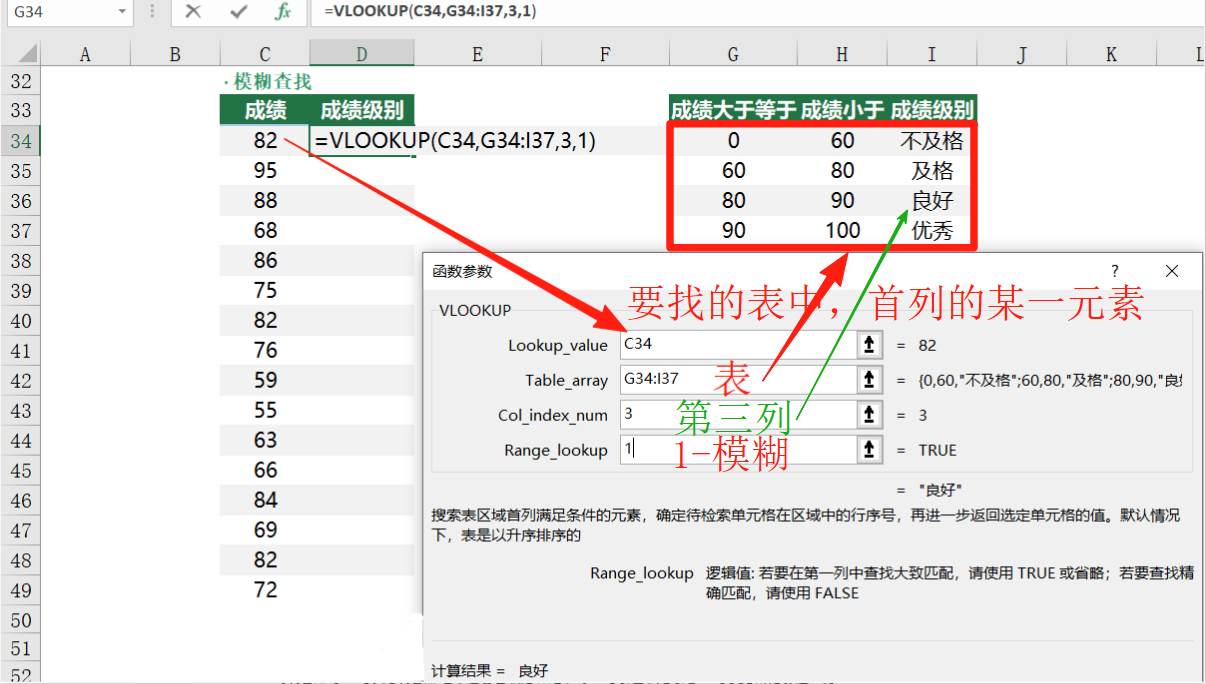Open Insert Function via the fx icon
Viewport: 1206px width, 684px height.
(283, 12)
